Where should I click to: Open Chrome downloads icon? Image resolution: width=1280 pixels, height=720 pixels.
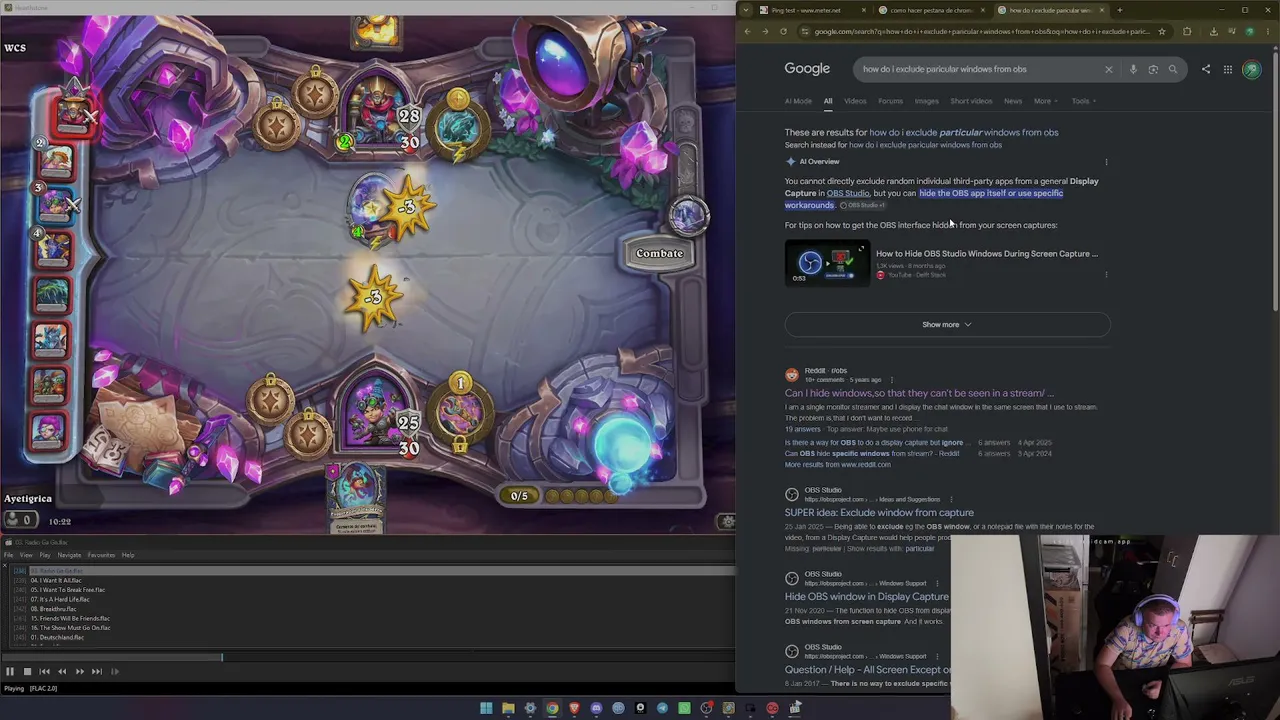coord(1214,31)
